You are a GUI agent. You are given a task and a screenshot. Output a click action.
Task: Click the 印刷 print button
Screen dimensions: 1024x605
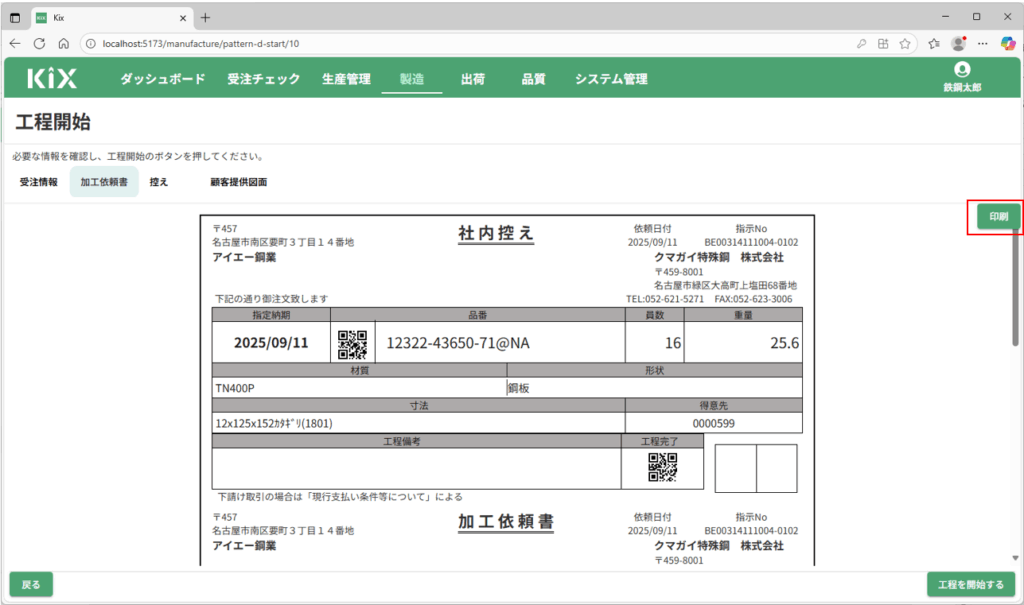coord(998,216)
